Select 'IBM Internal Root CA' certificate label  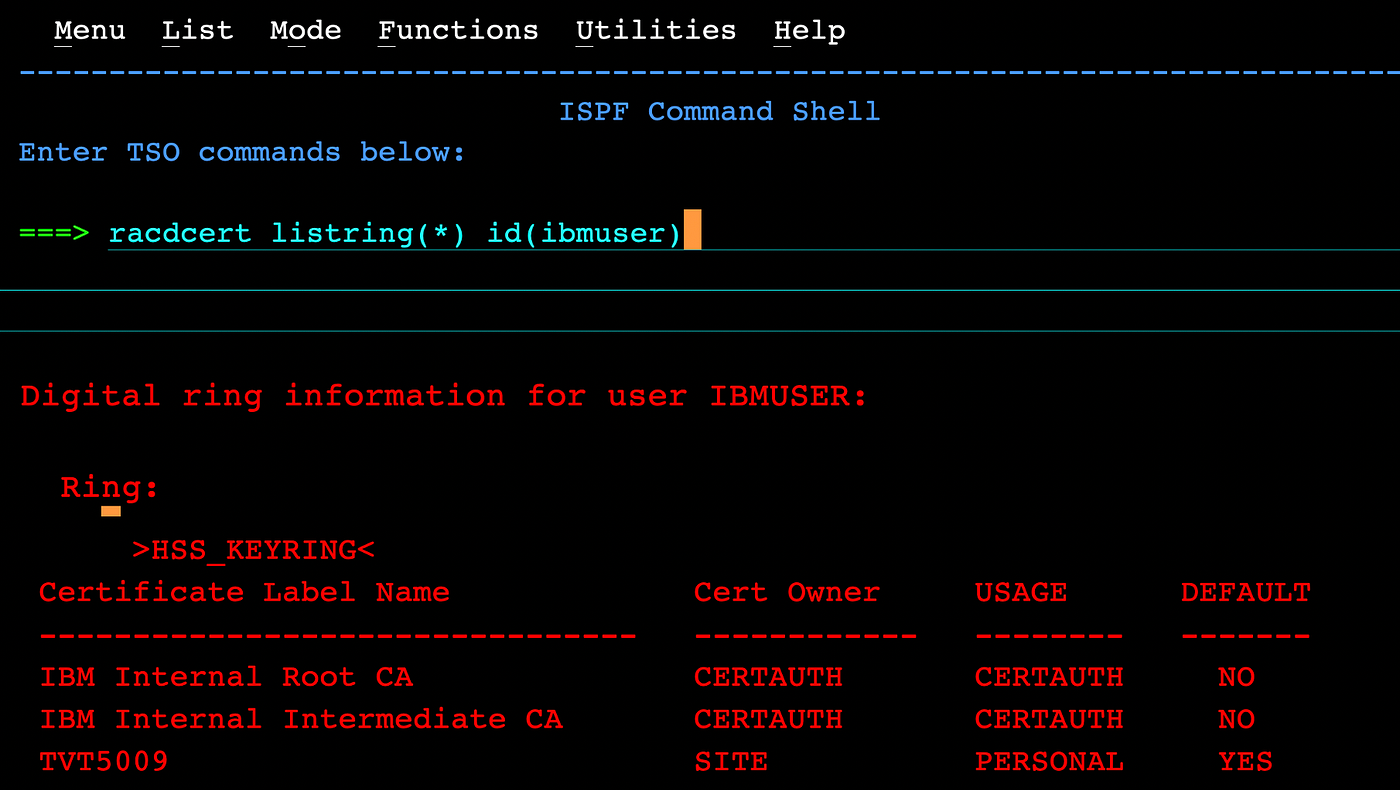click(x=226, y=677)
